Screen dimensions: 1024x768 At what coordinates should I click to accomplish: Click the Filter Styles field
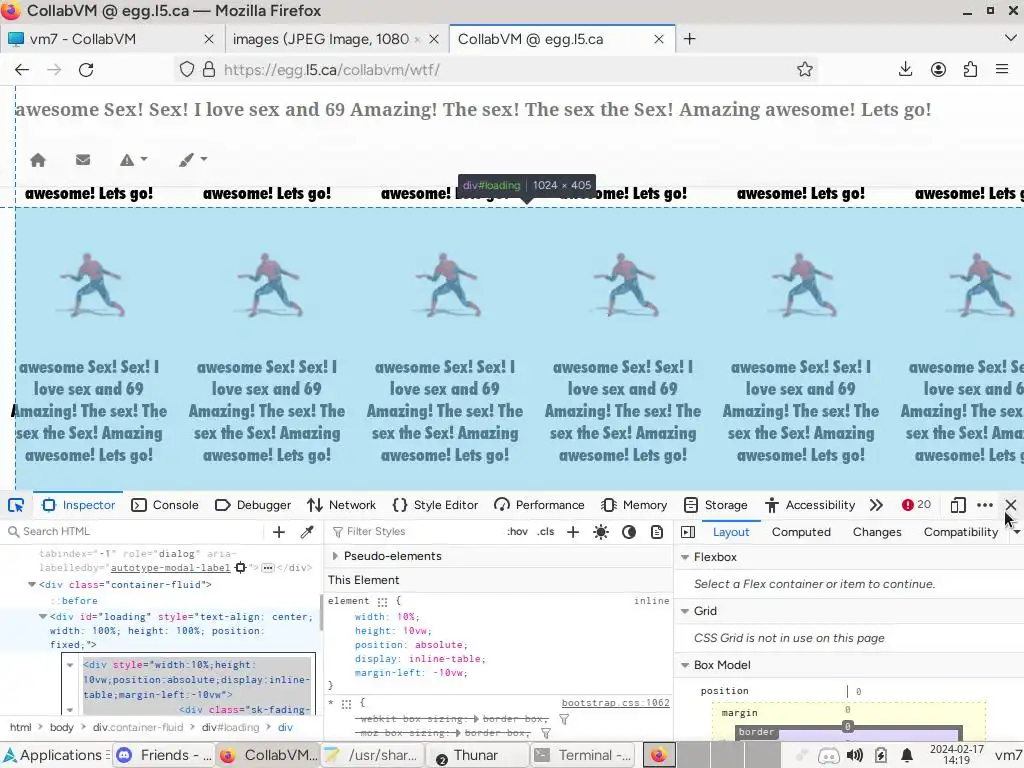click(414, 532)
